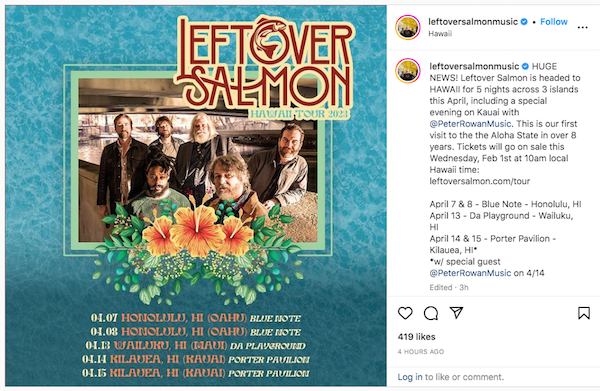The height and width of the screenshot is (391, 600).
Task: Open the three-dot more options menu
Action: 582,27
